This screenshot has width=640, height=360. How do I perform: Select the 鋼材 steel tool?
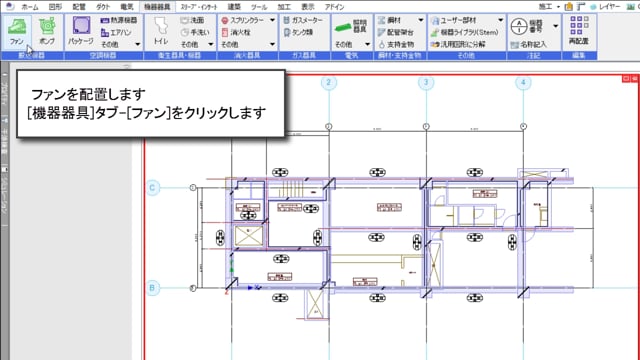(x=389, y=20)
